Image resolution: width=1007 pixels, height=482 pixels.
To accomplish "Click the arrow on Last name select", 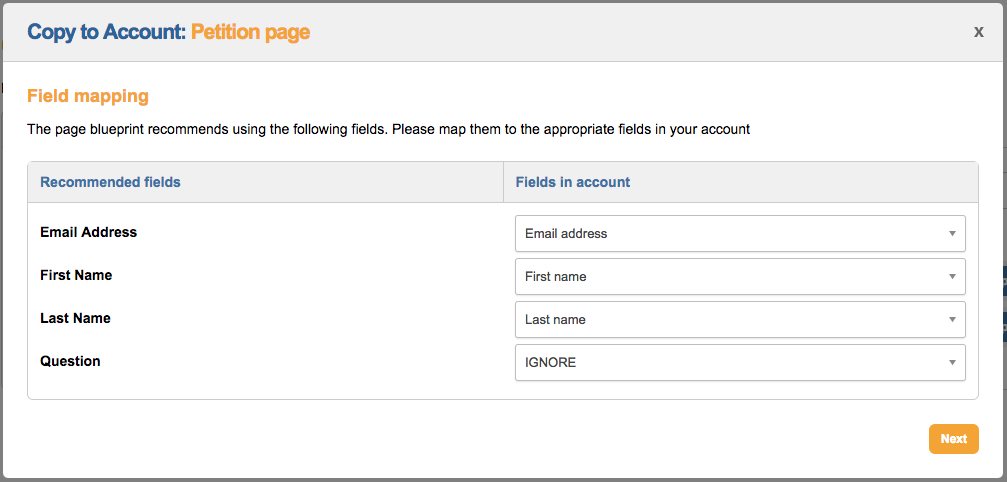I will point(952,320).
